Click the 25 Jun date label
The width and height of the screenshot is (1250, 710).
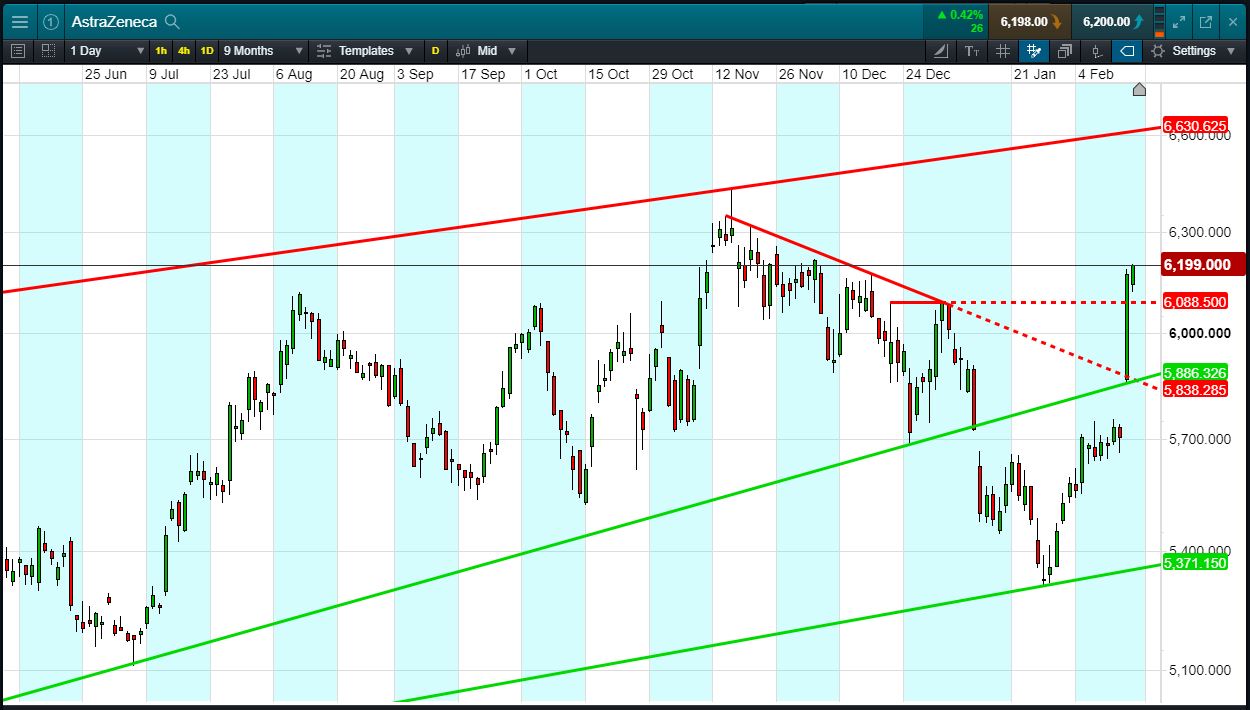coord(105,74)
